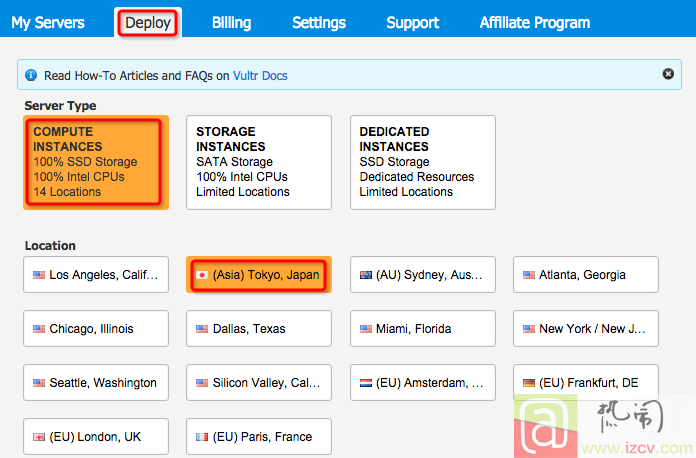Image resolution: width=696 pixels, height=458 pixels.
Task: Open the Vultr Docs link
Action: tap(260, 75)
